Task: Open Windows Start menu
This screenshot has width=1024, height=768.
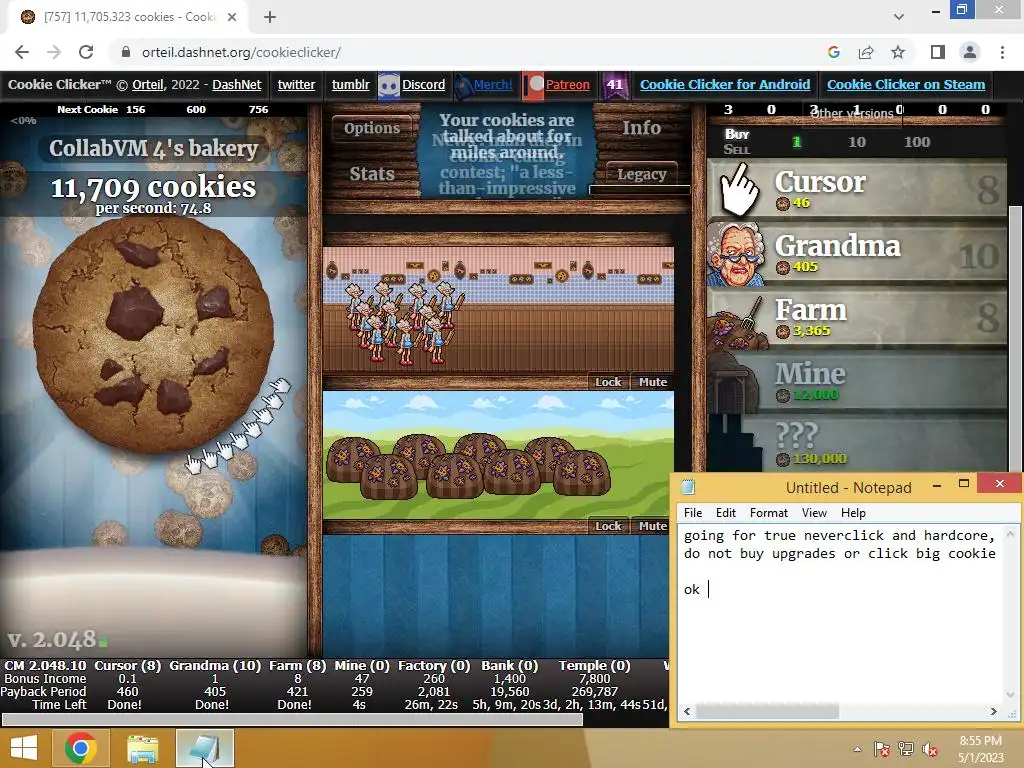Action: coord(24,748)
